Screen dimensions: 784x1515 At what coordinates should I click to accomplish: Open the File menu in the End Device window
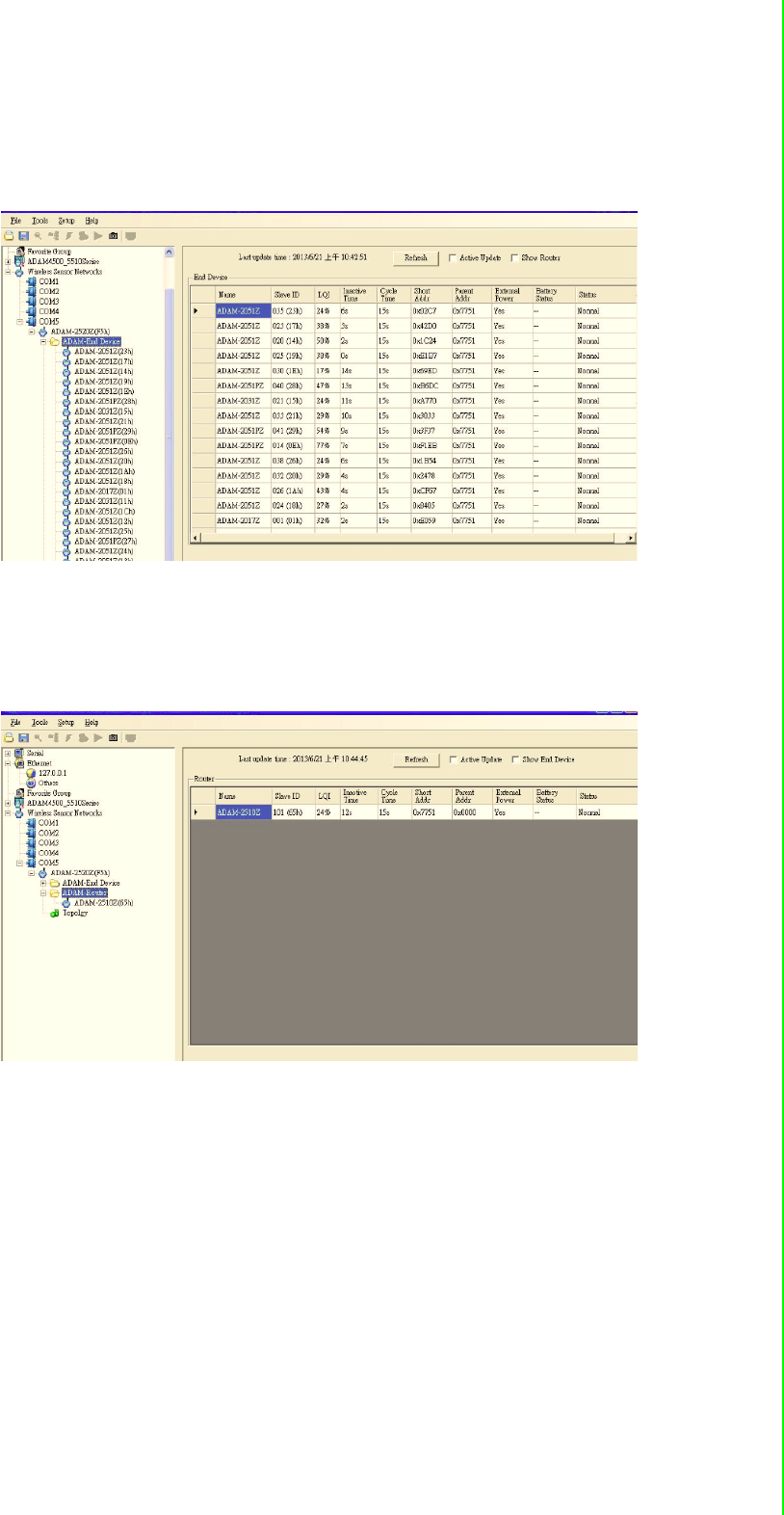click(15, 221)
